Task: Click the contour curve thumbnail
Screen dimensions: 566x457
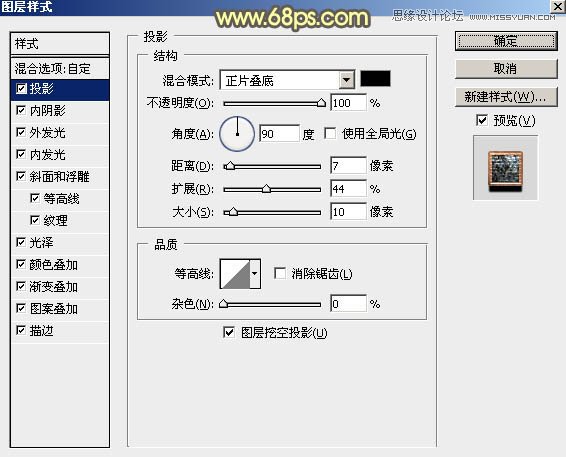Action: pos(235,274)
